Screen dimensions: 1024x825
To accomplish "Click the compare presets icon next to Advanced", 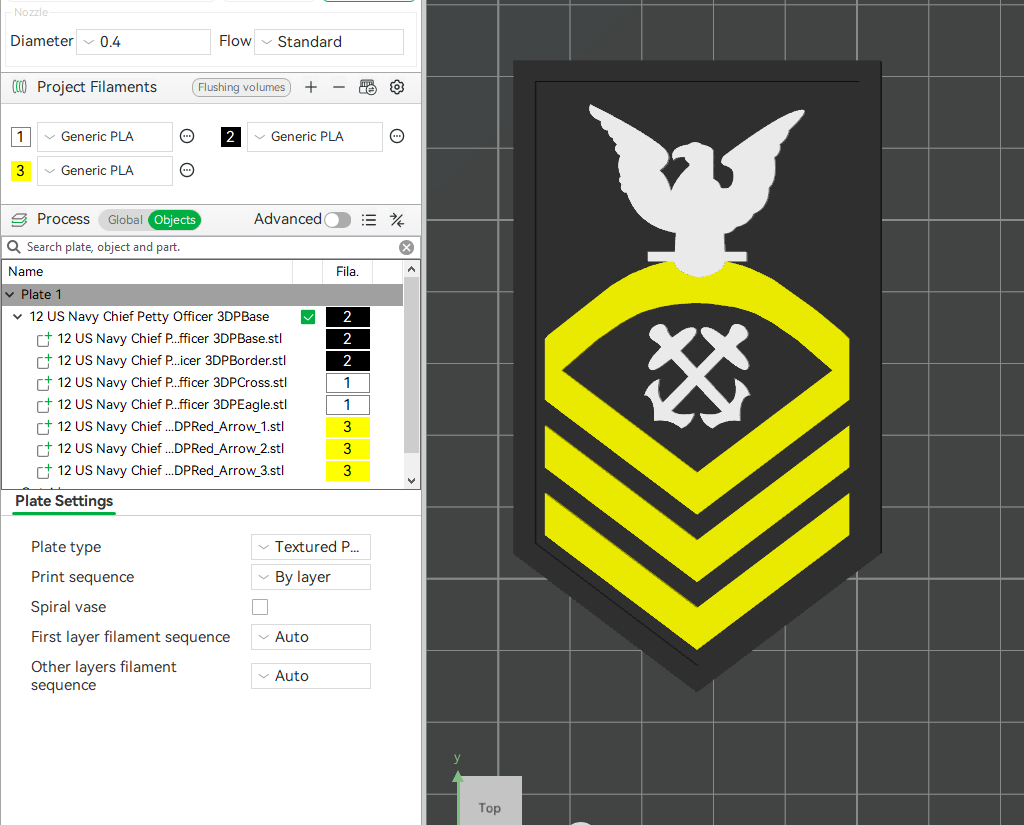I will click(x=396, y=219).
